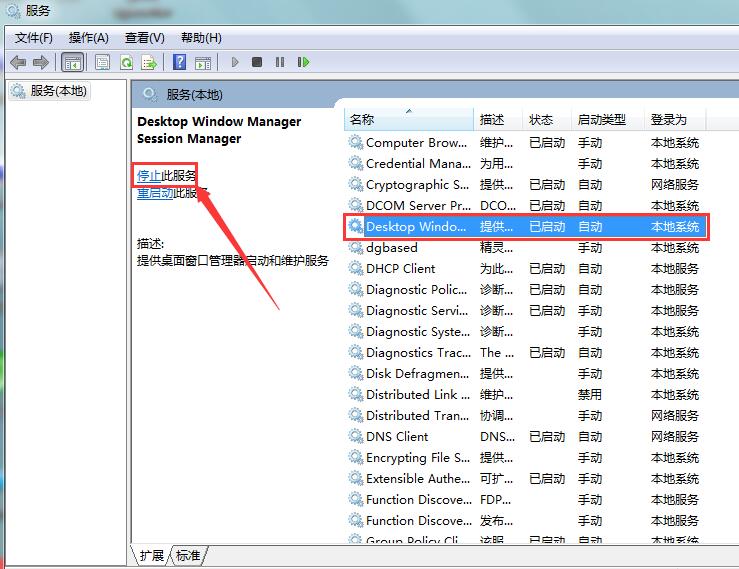The width and height of the screenshot is (739, 569).
Task: Open Help via blue question mark icon
Action: (x=180, y=62)
